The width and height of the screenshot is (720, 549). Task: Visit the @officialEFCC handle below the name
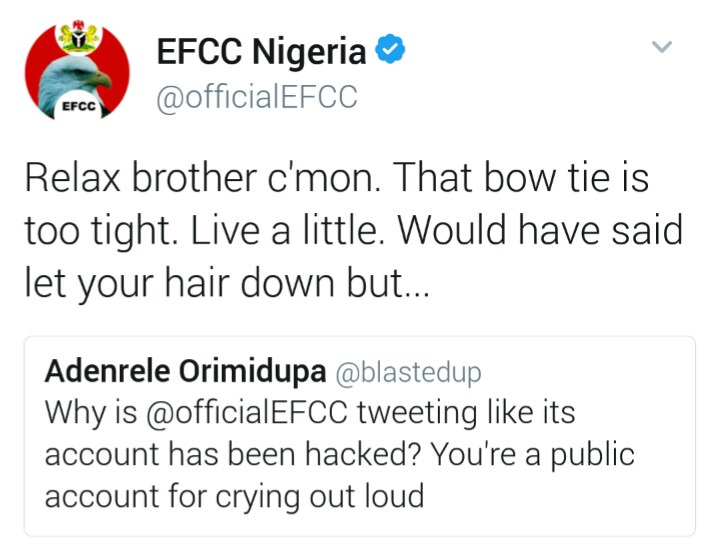tap(257, 97)
